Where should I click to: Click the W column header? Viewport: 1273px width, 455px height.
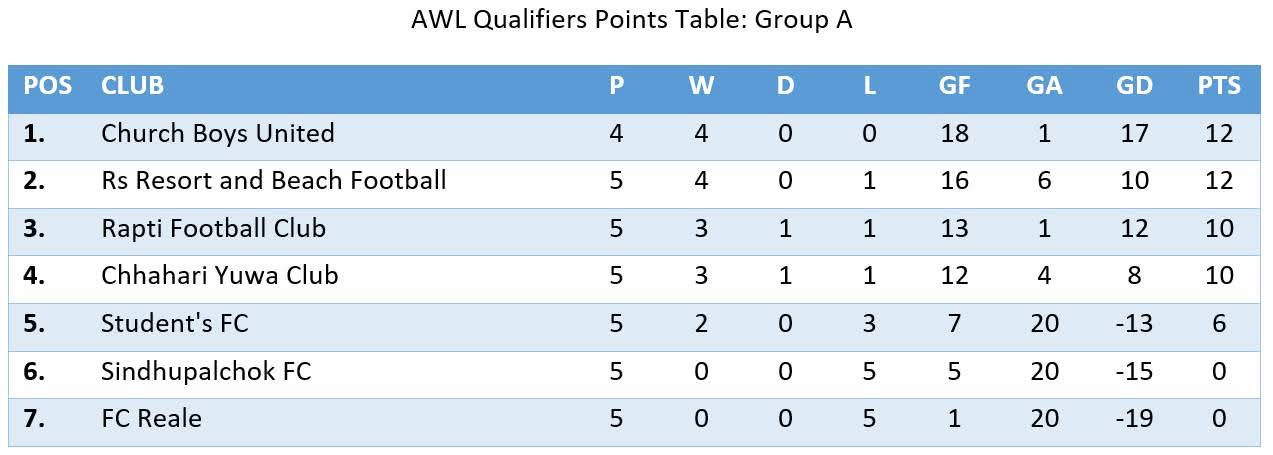[x=701, y=86]
